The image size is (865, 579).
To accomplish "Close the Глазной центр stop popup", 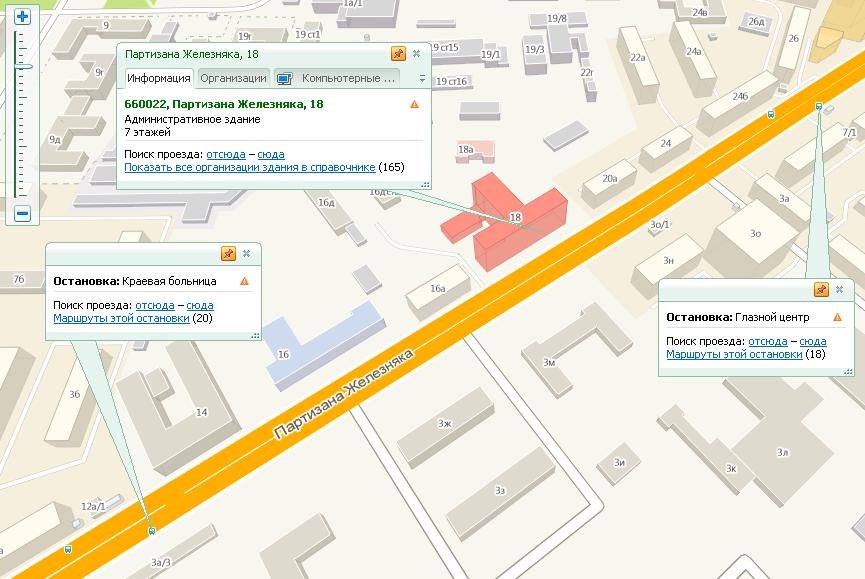I will [x=840, y=290].
